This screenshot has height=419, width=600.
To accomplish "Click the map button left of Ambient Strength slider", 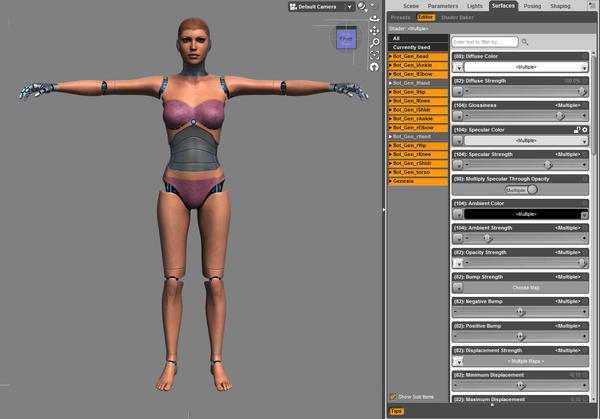I will (458, 238).
